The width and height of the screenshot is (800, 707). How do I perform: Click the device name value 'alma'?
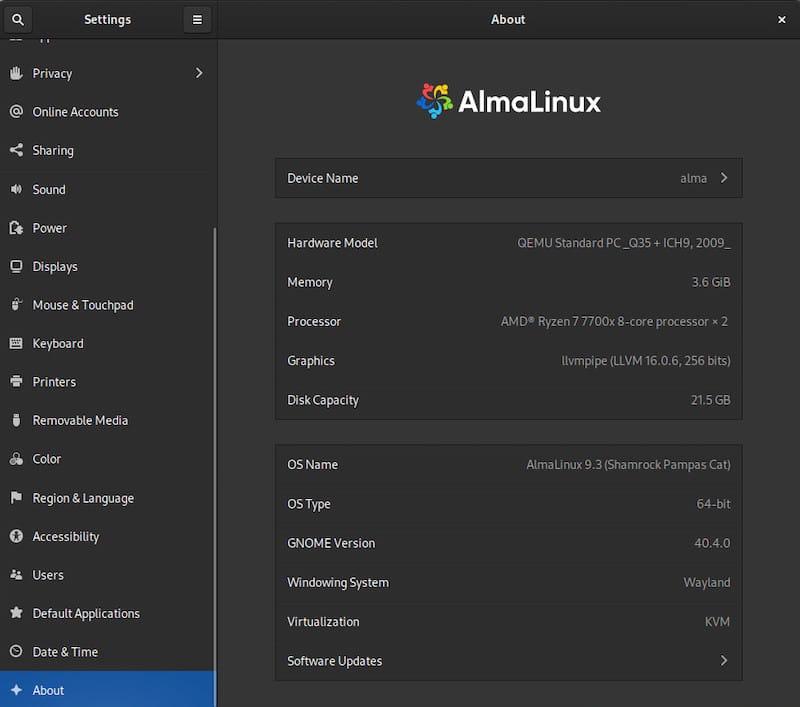tap(693, 178)
